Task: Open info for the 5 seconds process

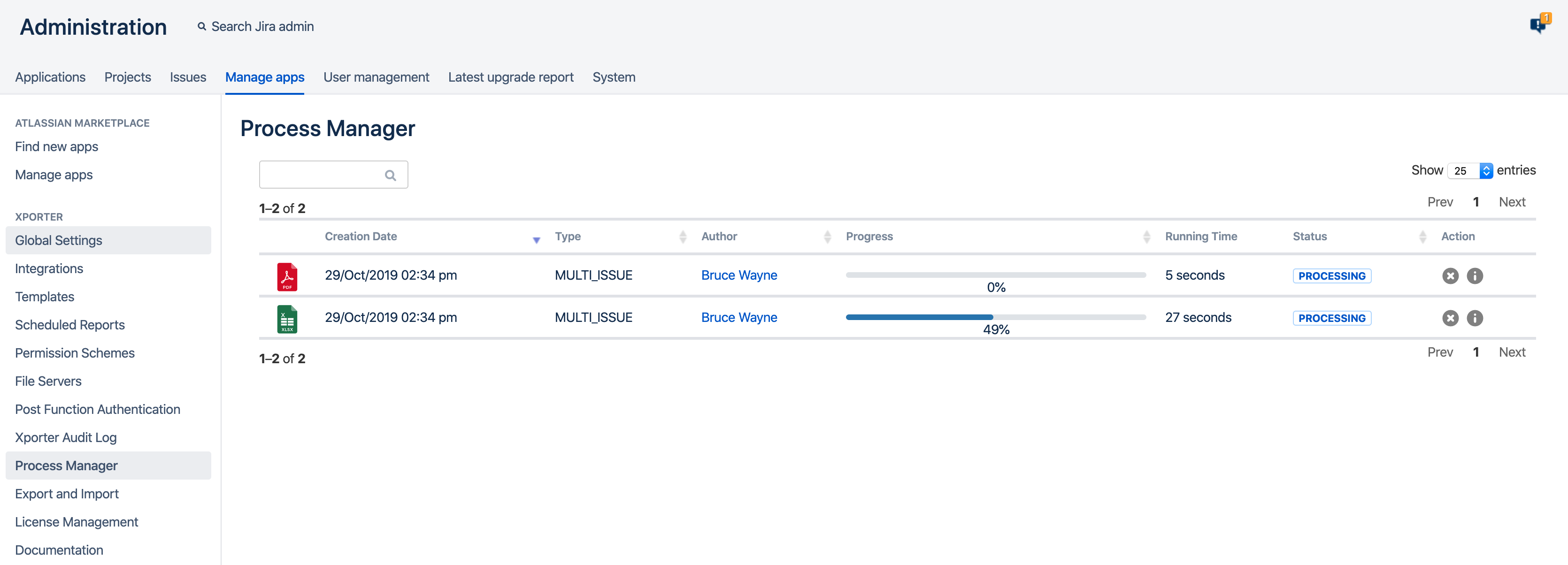Action: (x=1474, y=276)
